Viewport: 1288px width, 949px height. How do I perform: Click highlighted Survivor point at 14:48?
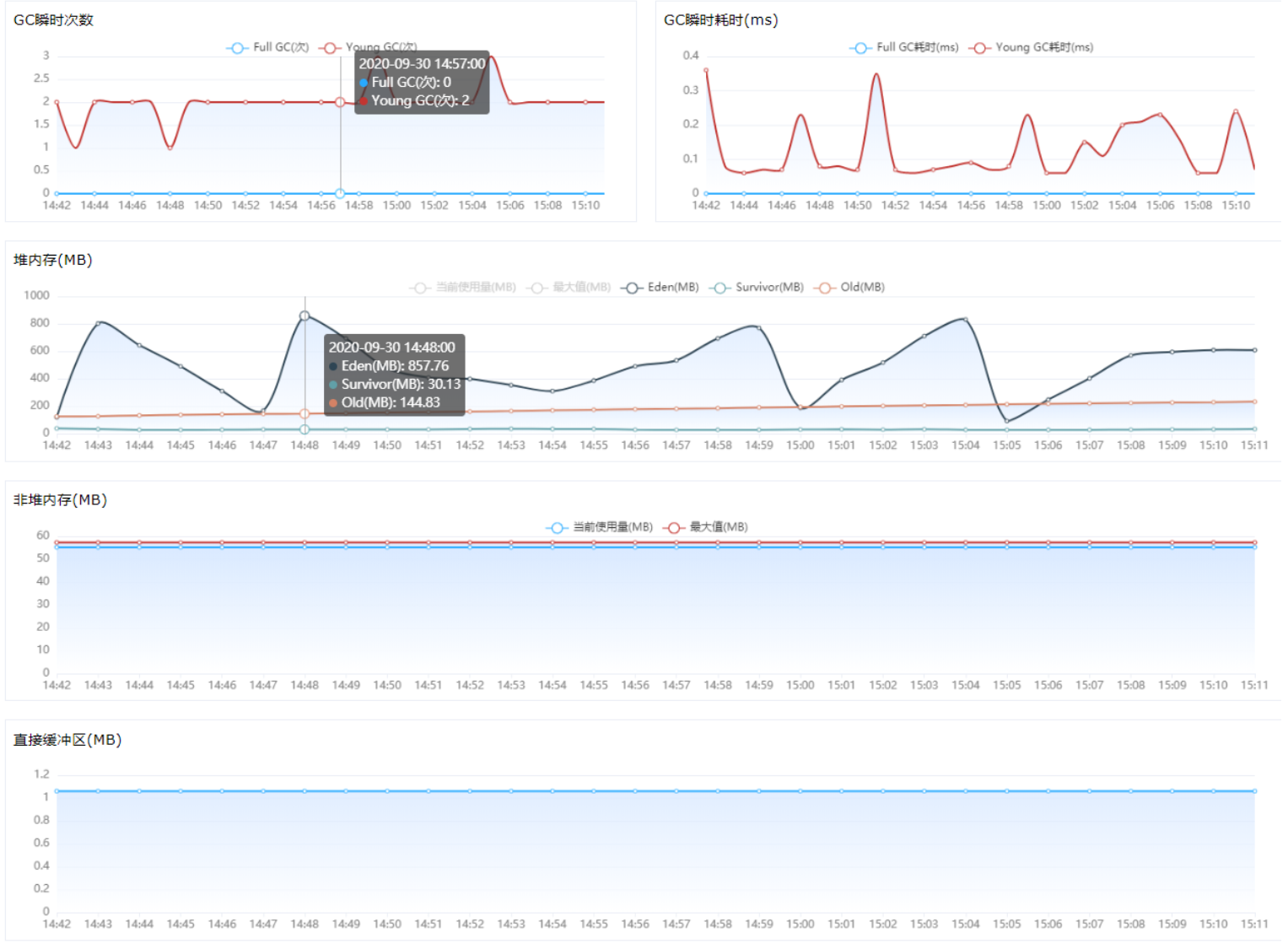click(x=304, y=429)
